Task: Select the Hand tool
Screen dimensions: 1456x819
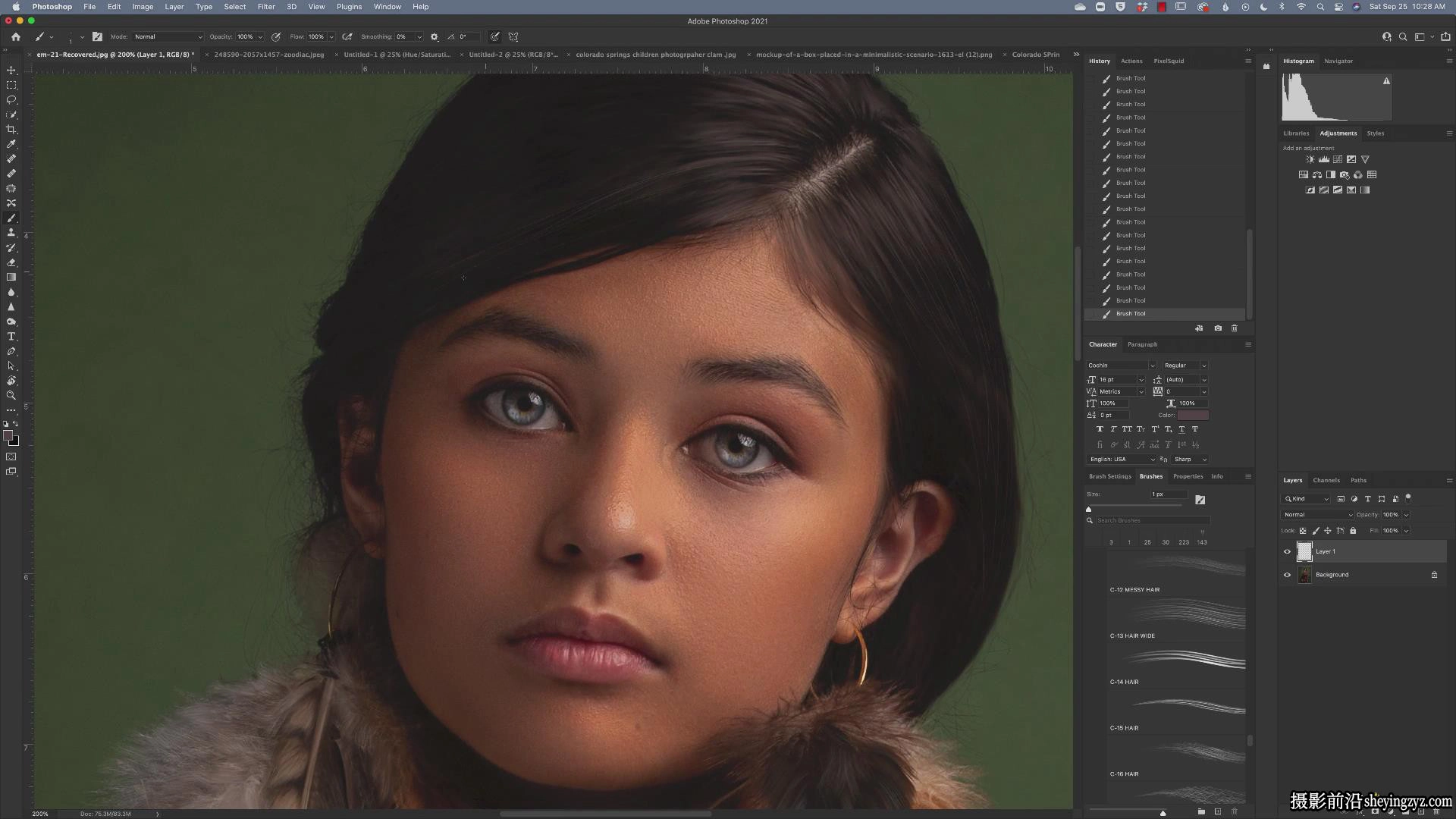Action: [x=11, y=381]
